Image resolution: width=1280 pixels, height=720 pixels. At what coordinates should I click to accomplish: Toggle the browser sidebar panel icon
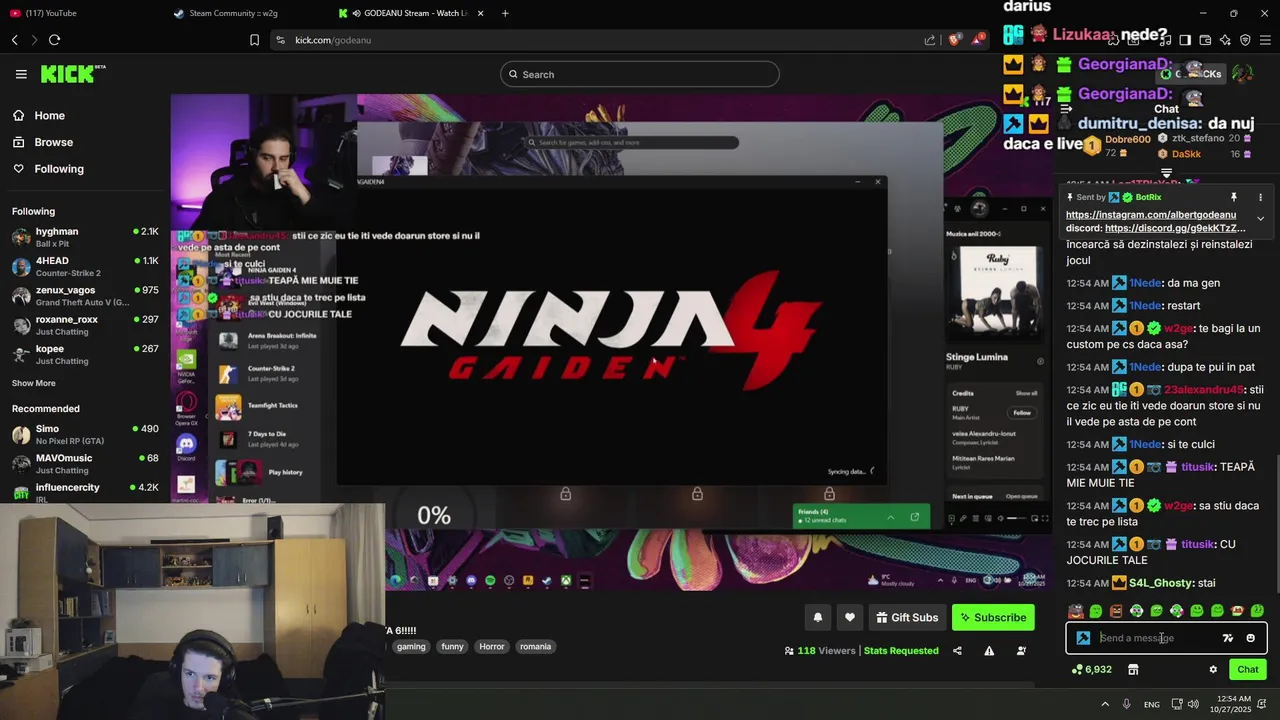point(1185,40)
